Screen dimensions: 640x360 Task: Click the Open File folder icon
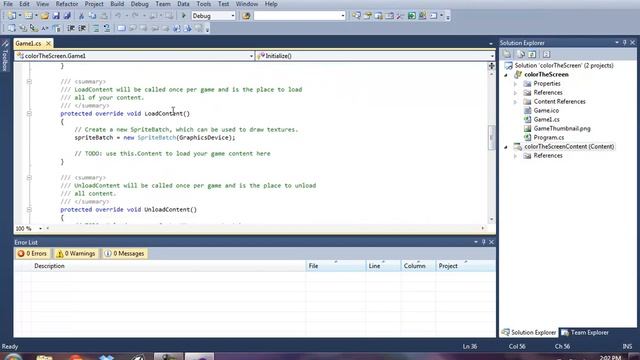pyautogui.click(x=44, y=16)
